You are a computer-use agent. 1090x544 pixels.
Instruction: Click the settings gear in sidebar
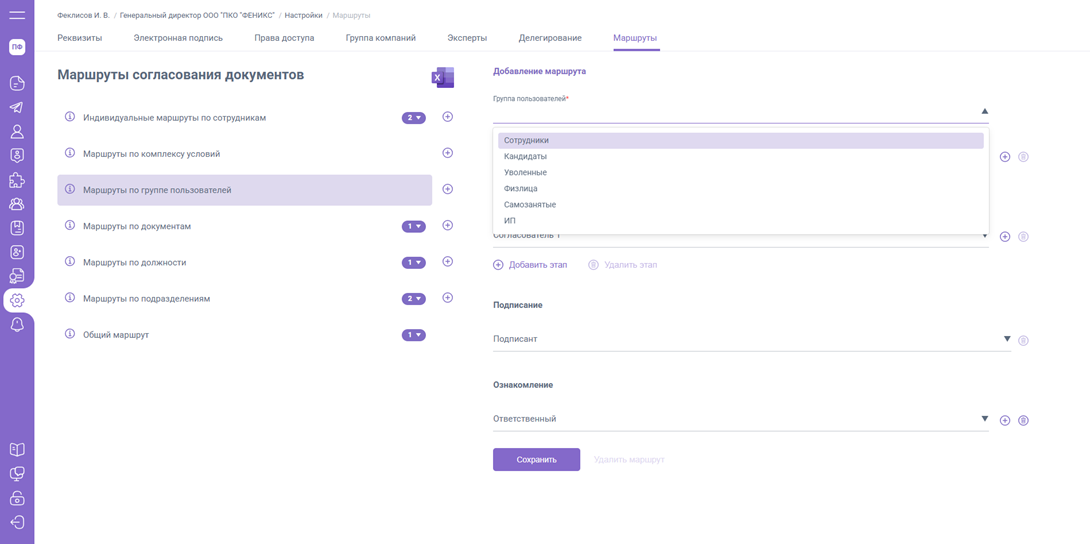(x=17, y=300)
